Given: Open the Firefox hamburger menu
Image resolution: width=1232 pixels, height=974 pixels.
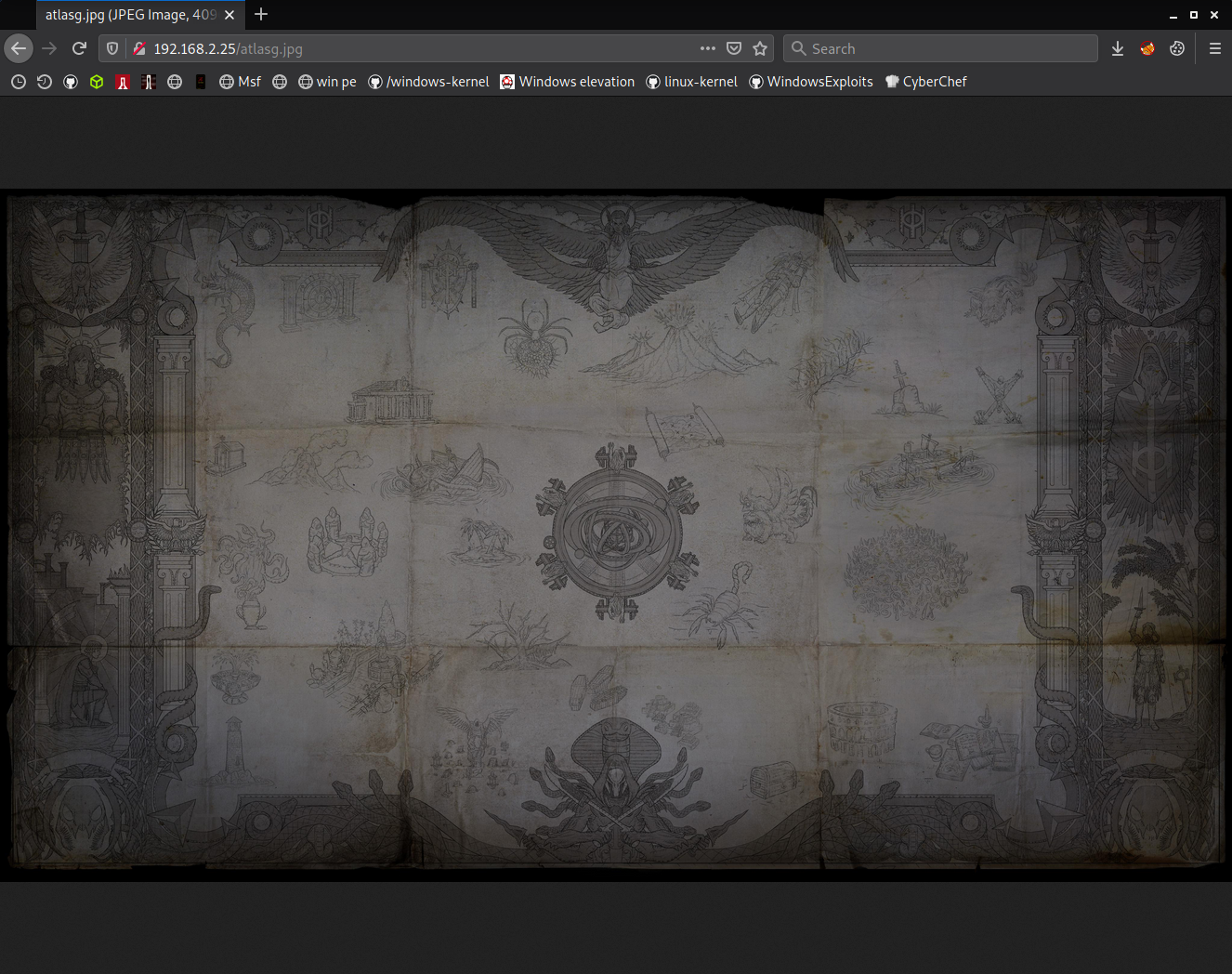Looking at the screenshot, I should click(x=1214, y=48).
